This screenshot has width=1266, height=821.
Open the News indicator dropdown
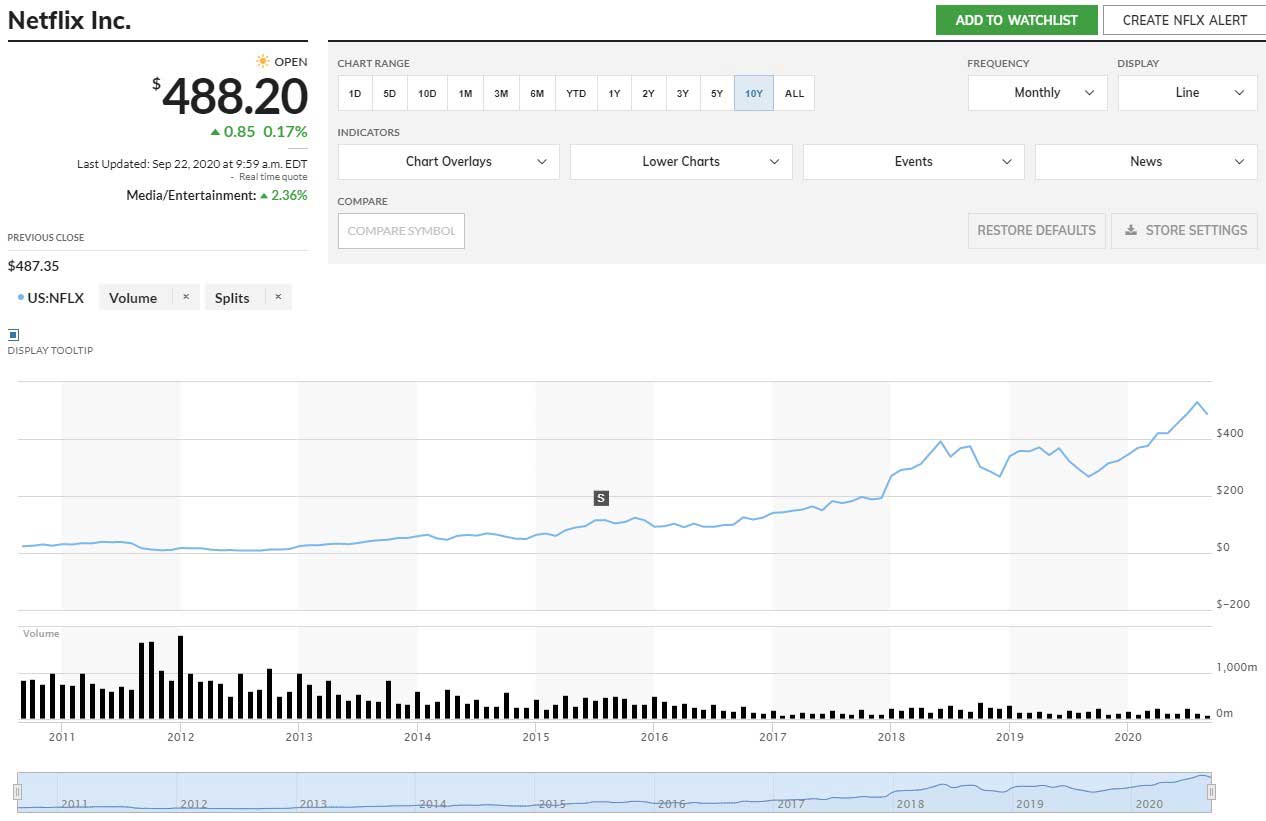pos(1146,162)
